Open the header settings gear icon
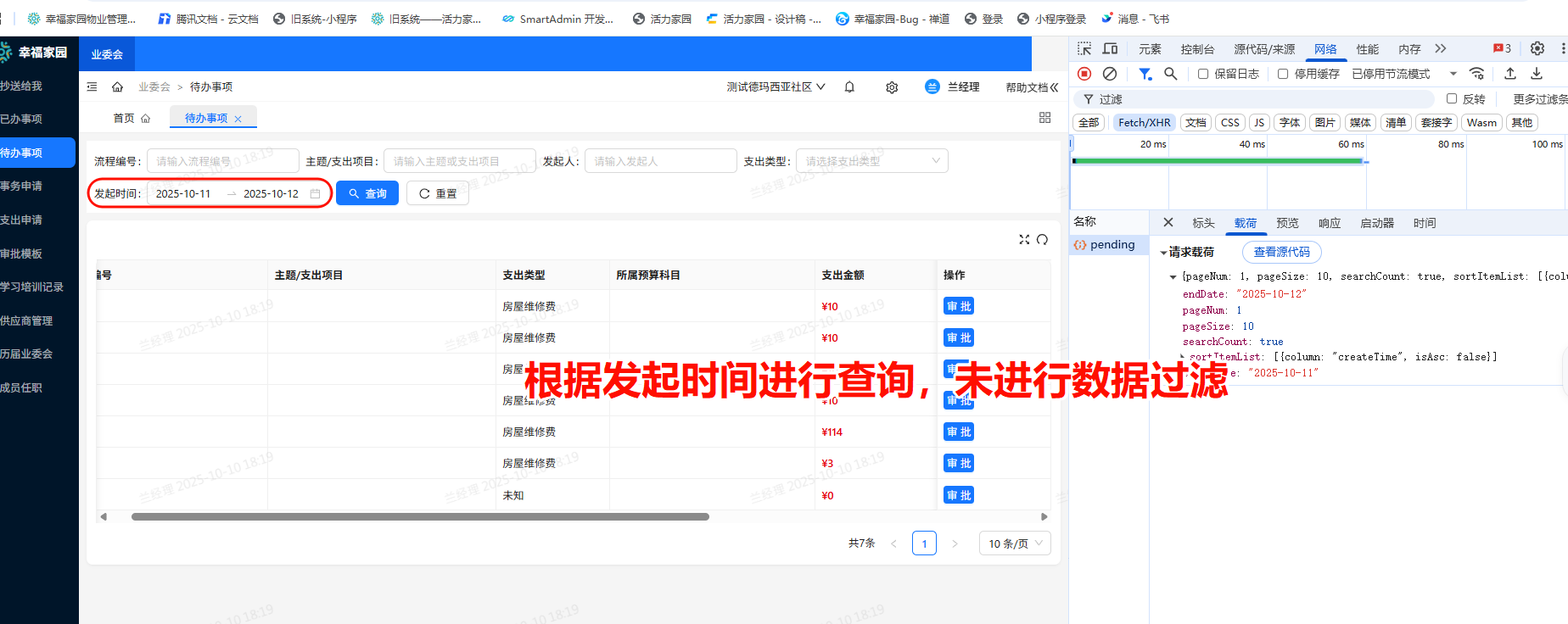Screen dimensions: 1568x624 (892, 87)
